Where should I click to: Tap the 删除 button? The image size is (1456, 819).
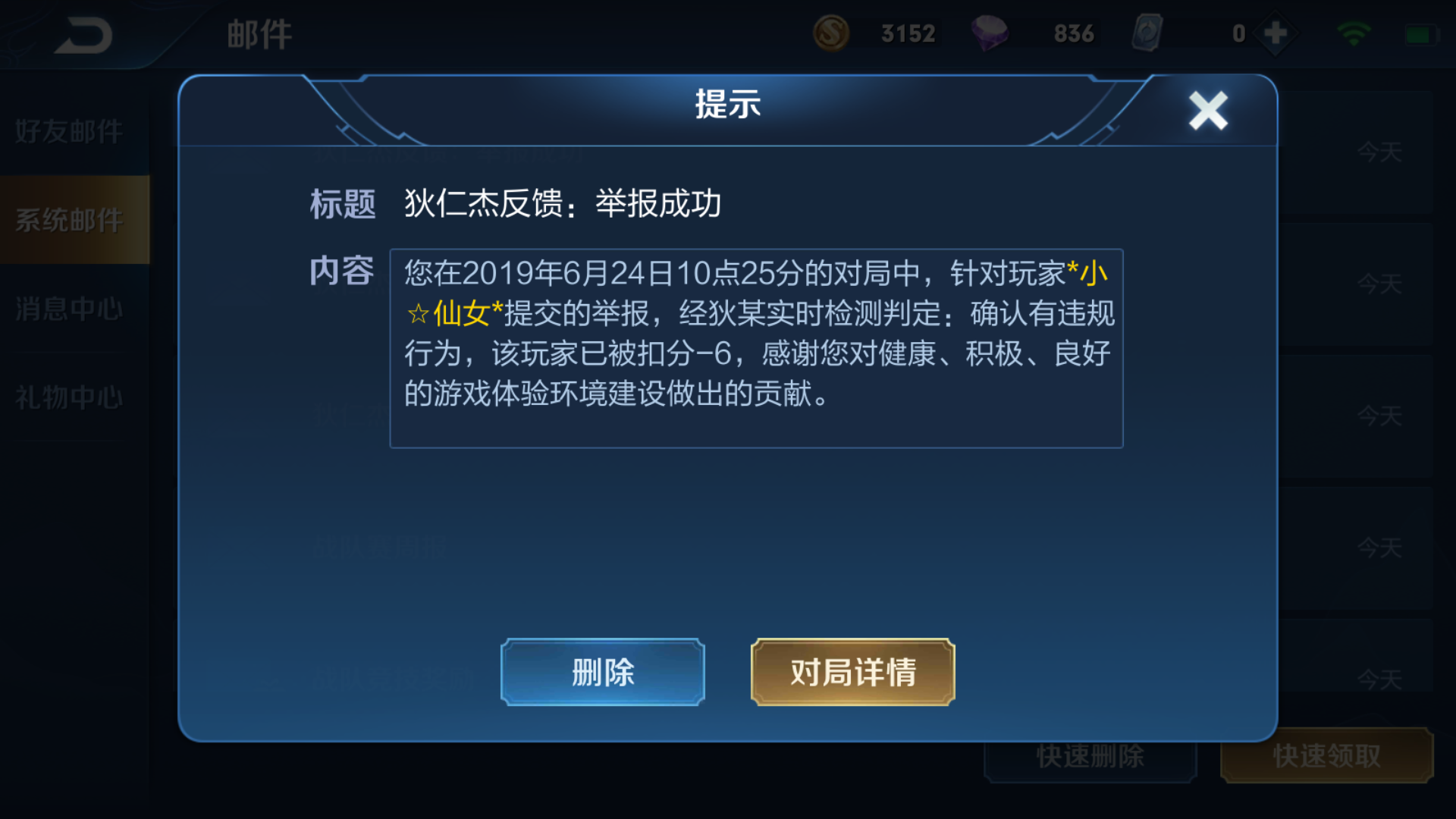tap(603, 672)
